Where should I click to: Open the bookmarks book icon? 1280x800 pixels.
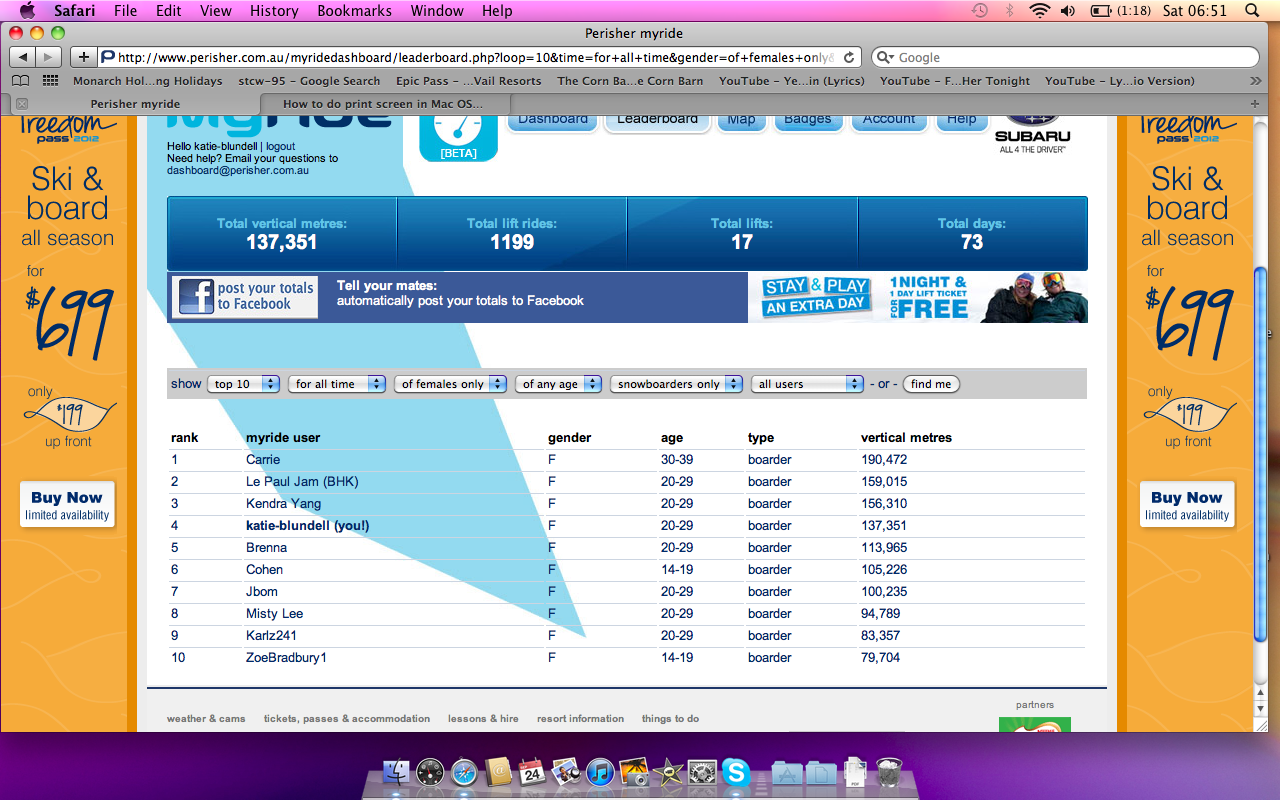(x=21, y=81)
